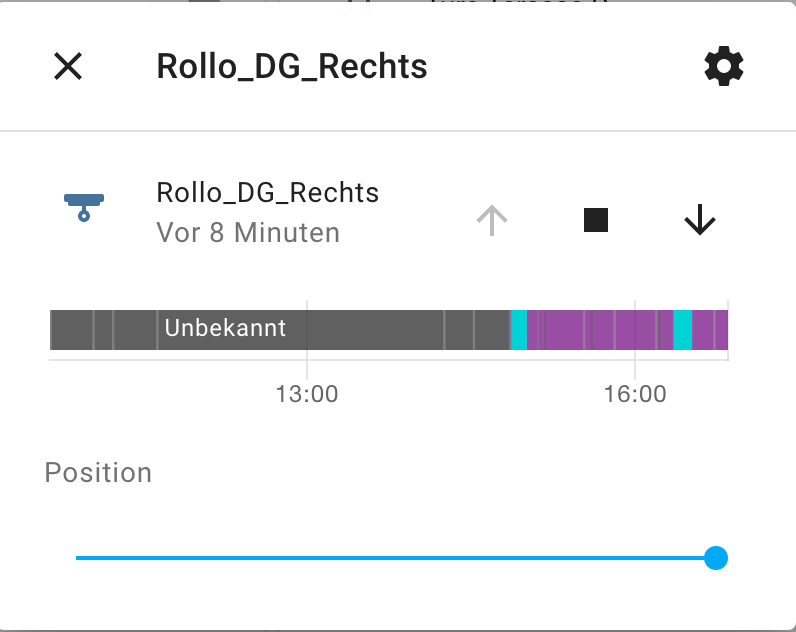Click the 13:00 time axis label
This screenshot has height=632, width=796.
307,394
